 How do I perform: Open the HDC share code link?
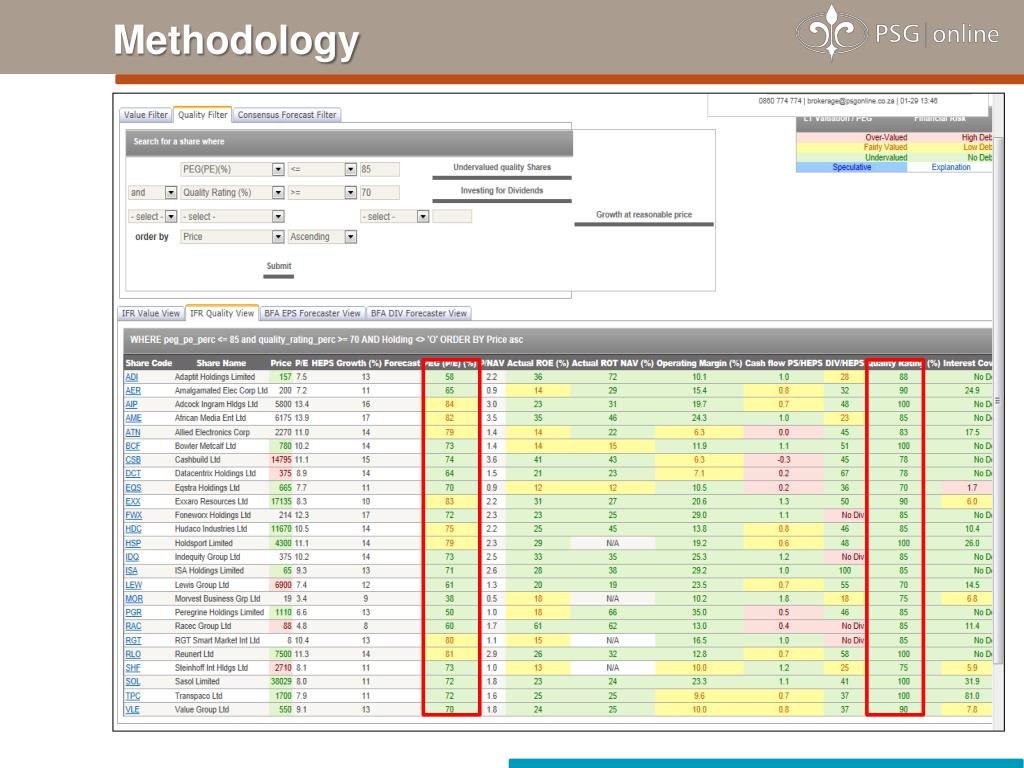133,529
